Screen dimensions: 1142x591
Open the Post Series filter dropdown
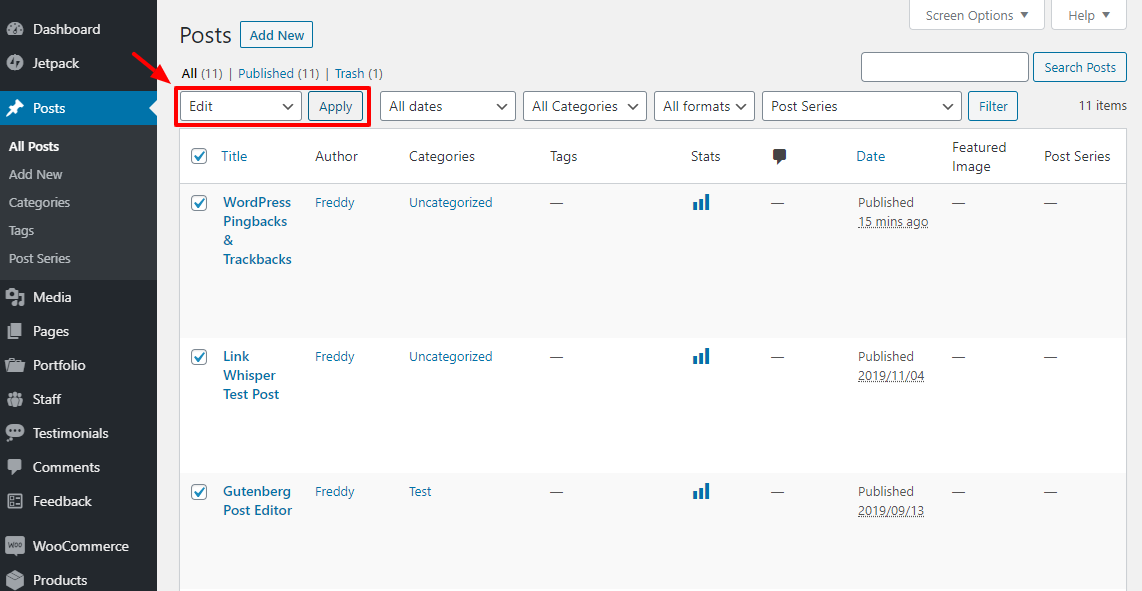coord(862,106)
